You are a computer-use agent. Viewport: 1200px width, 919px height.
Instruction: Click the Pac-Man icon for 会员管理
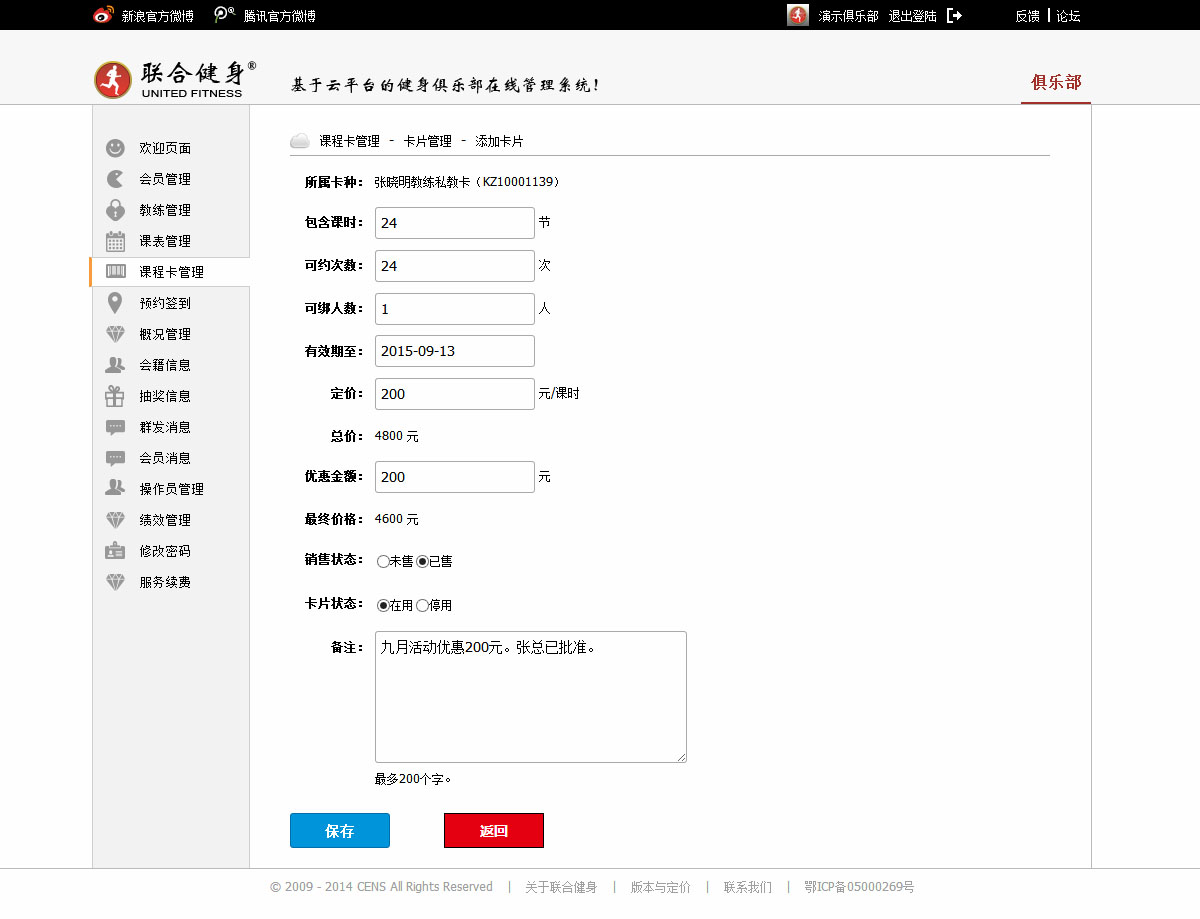(116, 179)
